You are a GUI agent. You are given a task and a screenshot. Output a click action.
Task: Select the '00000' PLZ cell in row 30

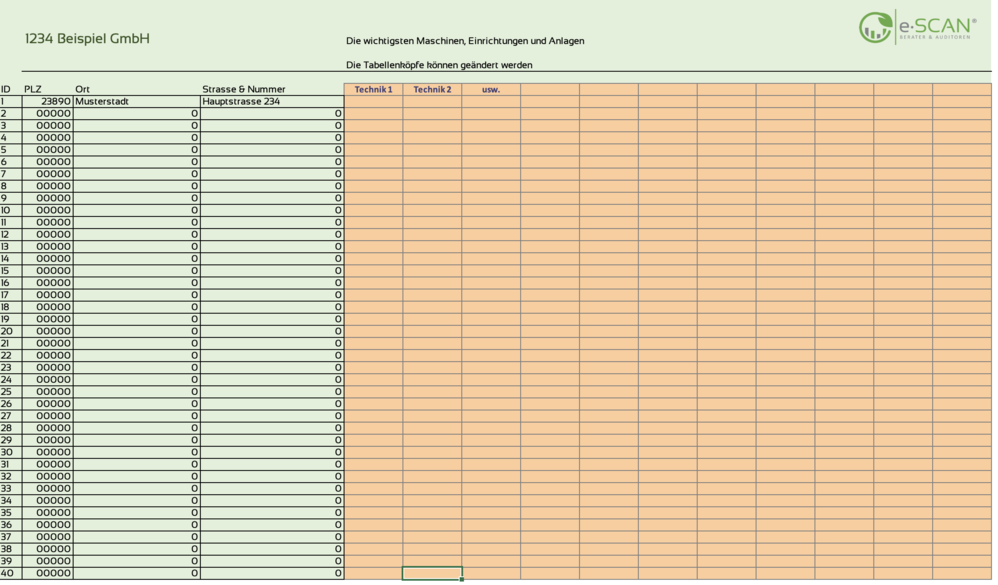pos(48,452)
